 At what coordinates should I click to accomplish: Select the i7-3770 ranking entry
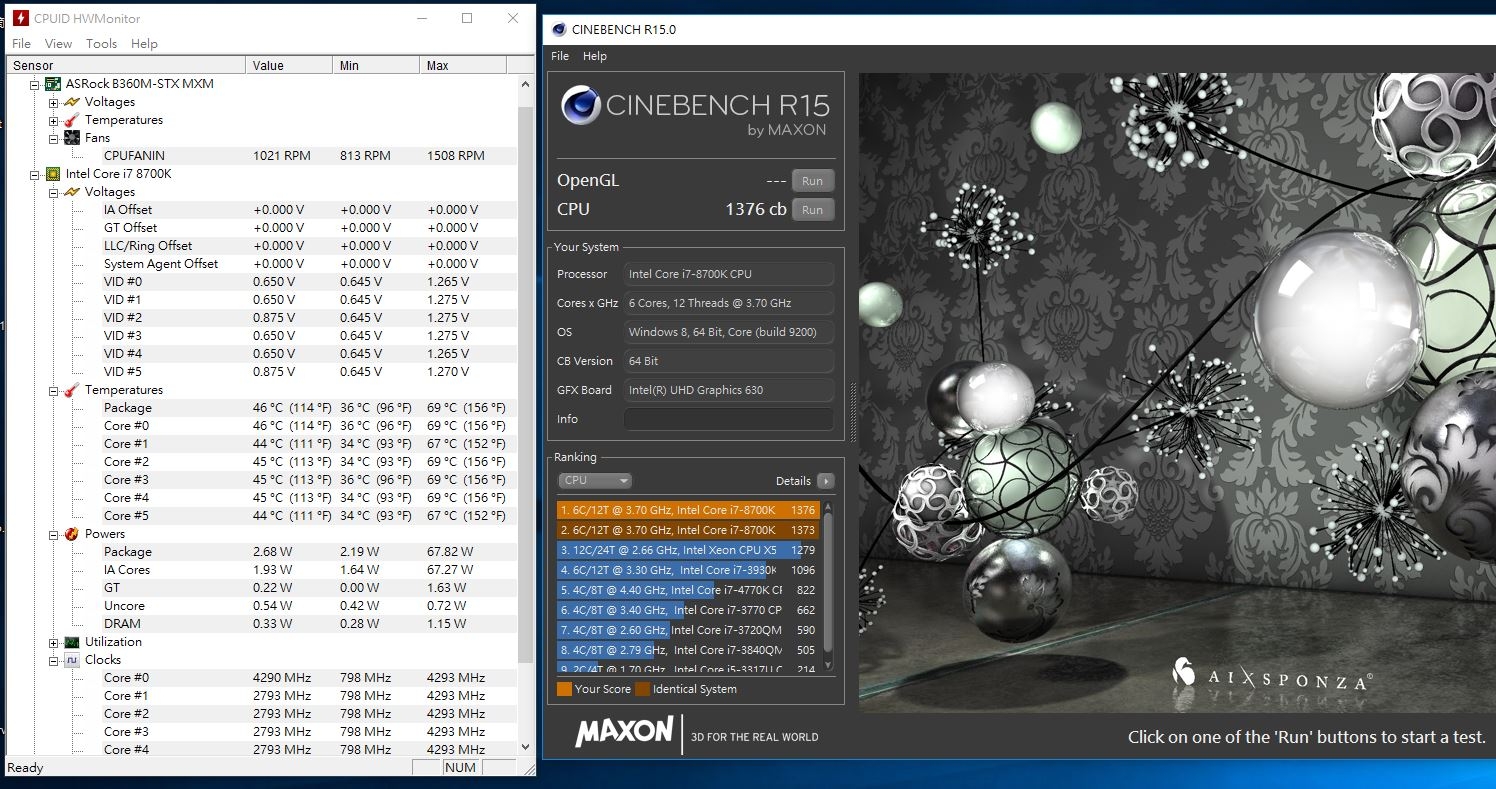point(688,610)
